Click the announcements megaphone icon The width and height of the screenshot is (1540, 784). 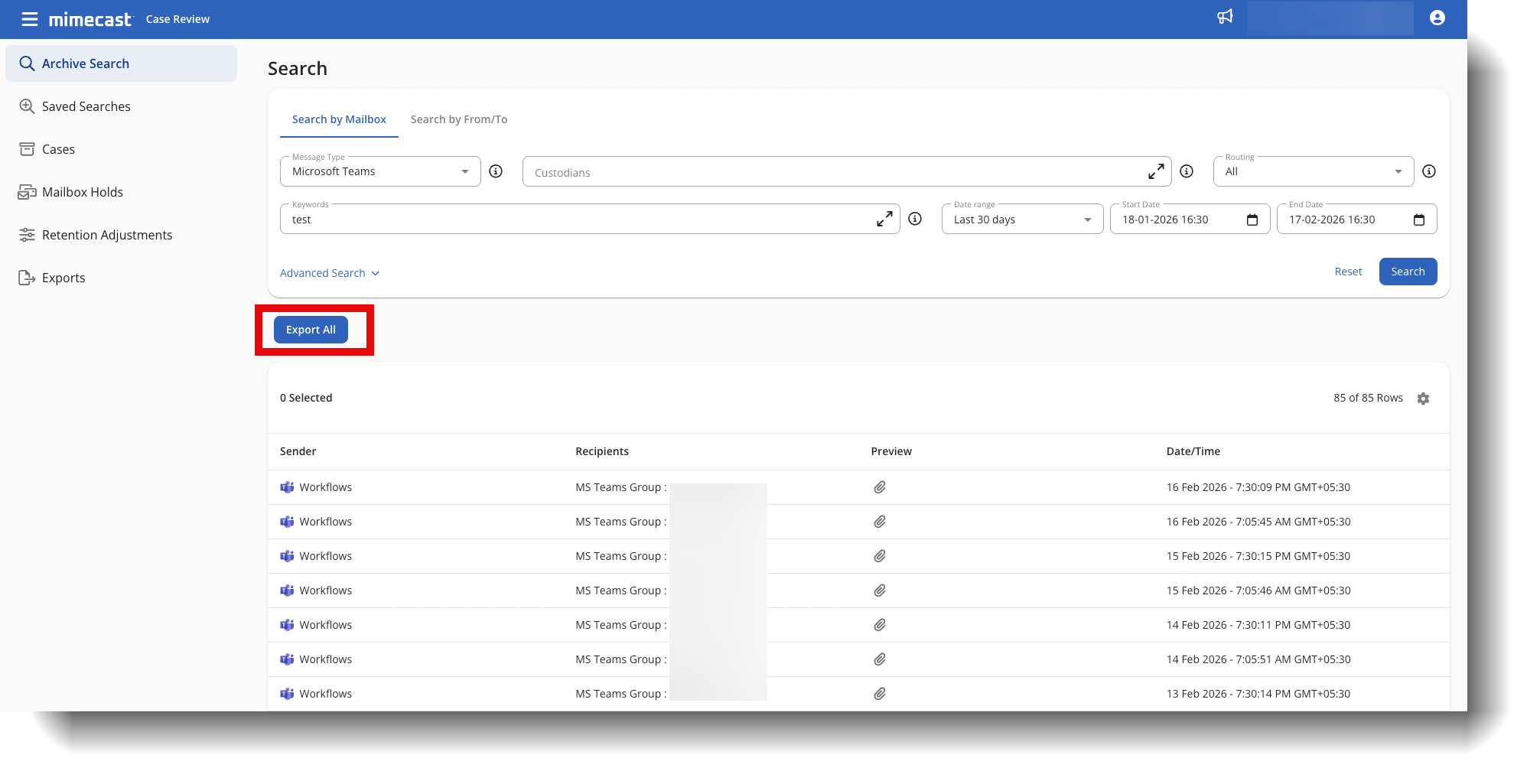1225,17
